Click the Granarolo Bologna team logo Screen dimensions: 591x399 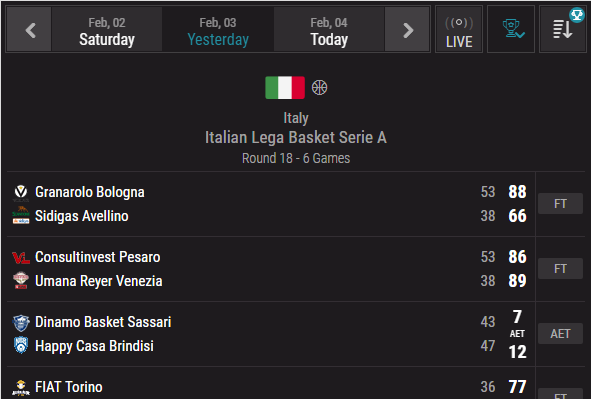[x=21, y=193]
